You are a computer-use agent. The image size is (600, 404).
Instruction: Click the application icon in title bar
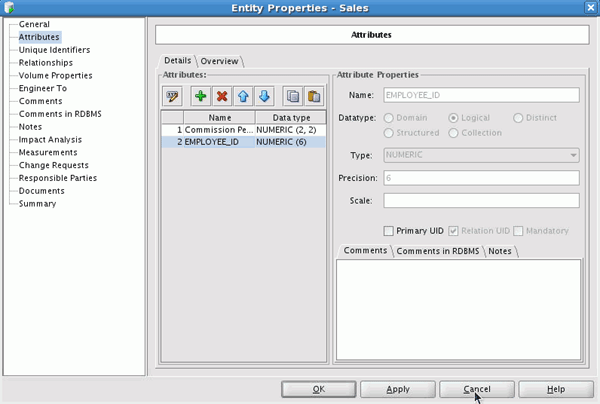click(9, 8)
